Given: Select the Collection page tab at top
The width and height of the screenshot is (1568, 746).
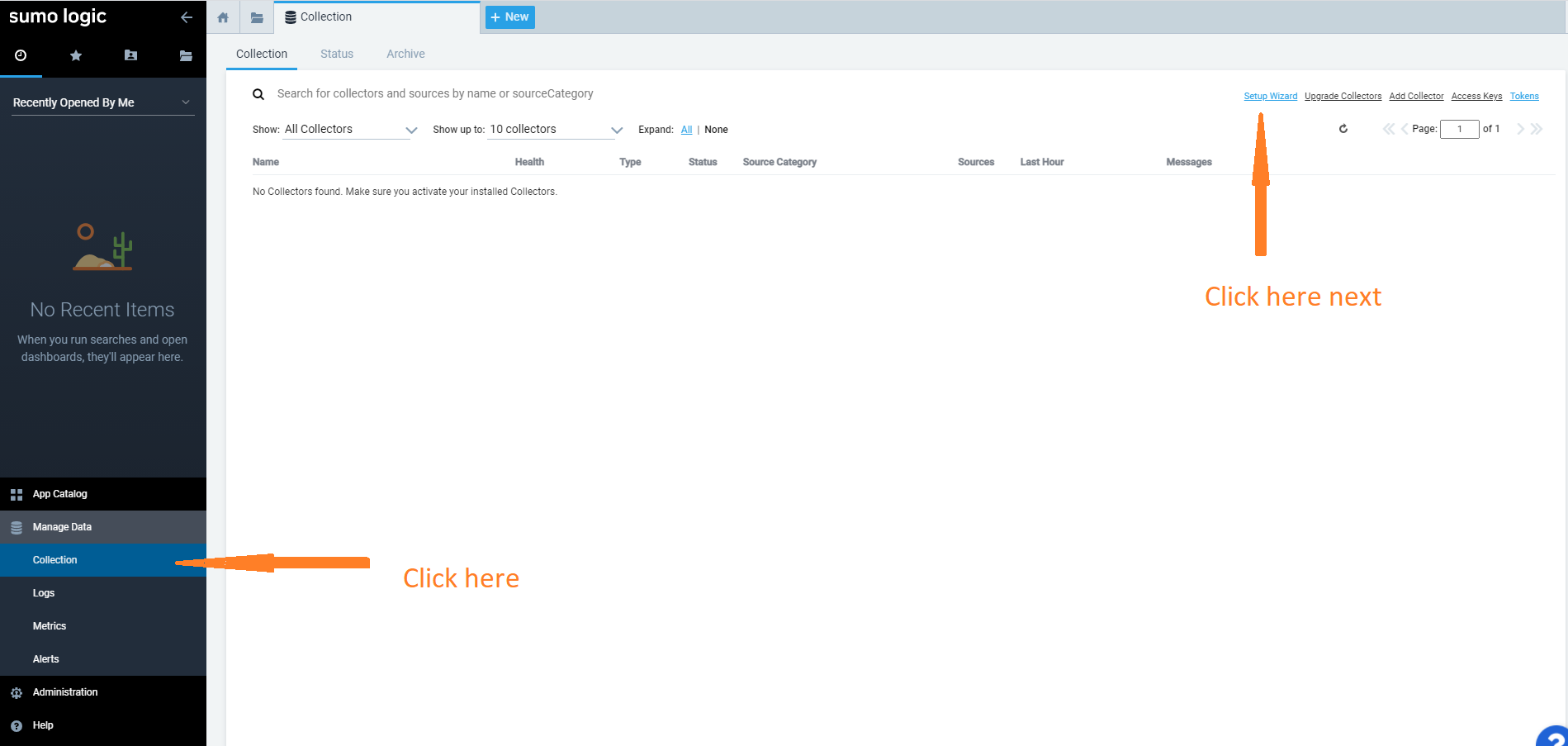Looking at the screenshot, I should click(x=377, y=17).
